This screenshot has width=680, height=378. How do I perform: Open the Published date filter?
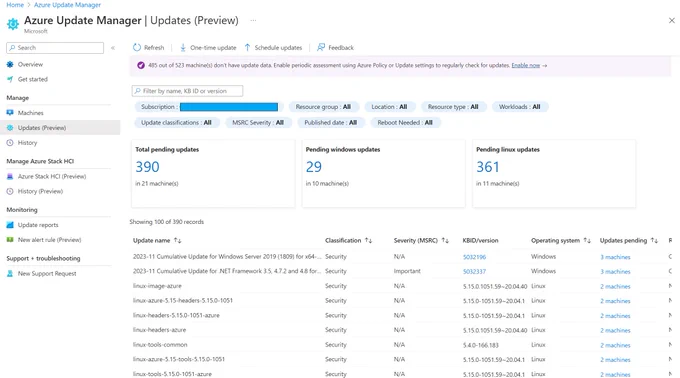(330, 123)
